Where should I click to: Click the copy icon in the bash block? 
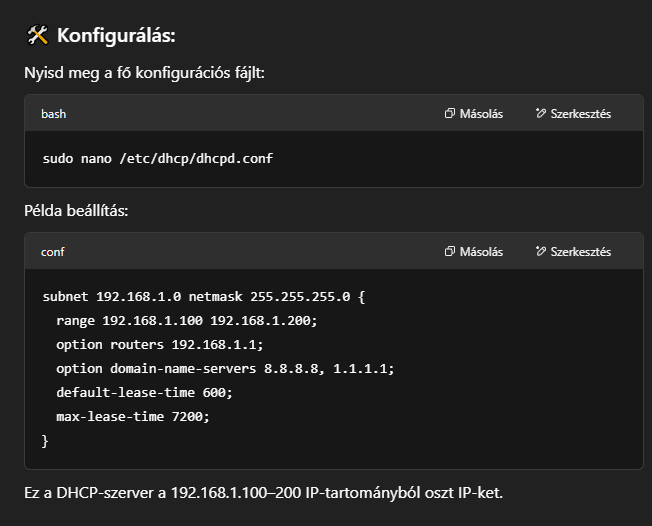[450, 114]
